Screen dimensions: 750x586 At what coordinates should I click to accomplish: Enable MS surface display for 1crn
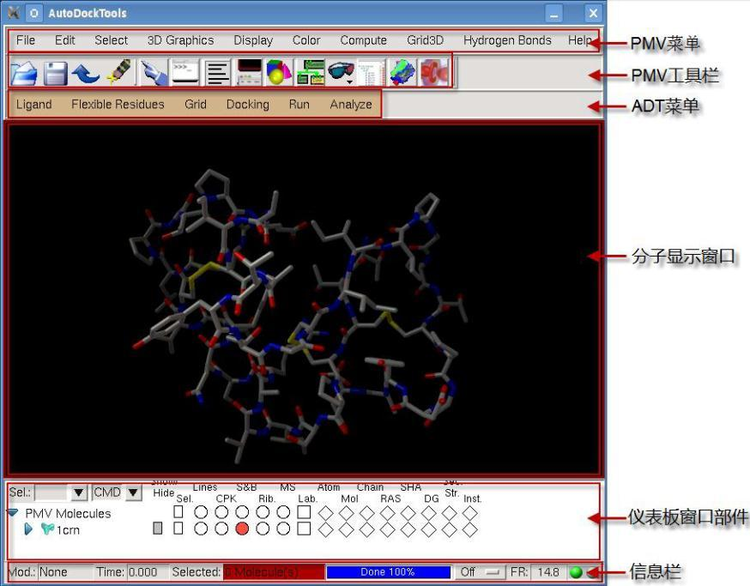click(x=283, y=529)
